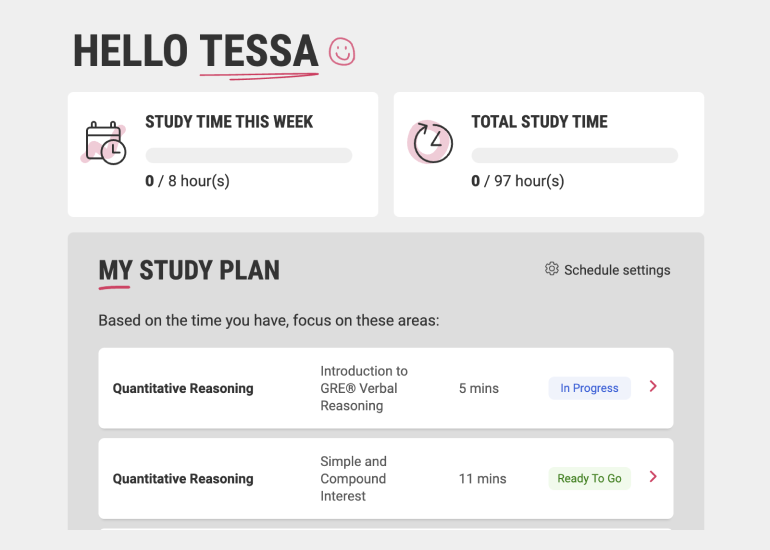Click the 5 mins duration label
The image size is (770, 550).
478,388
